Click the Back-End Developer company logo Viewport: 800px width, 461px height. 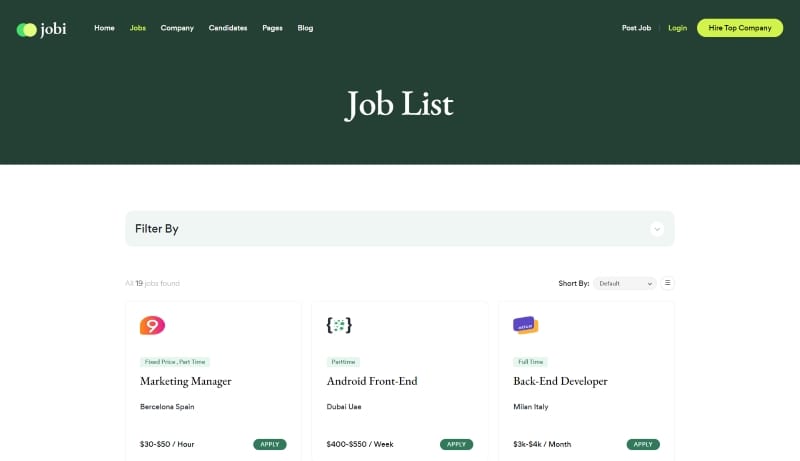(x=526, y=325)
